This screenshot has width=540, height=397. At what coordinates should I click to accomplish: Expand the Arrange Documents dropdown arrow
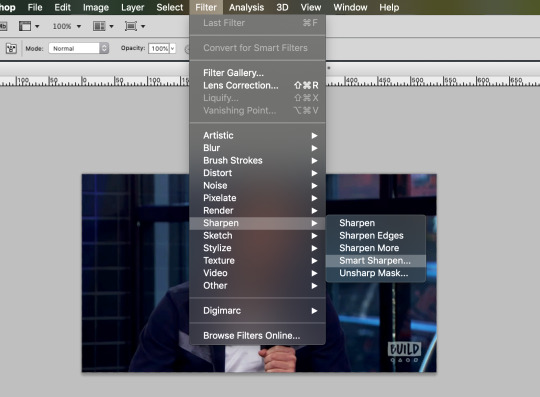(111, 26)
